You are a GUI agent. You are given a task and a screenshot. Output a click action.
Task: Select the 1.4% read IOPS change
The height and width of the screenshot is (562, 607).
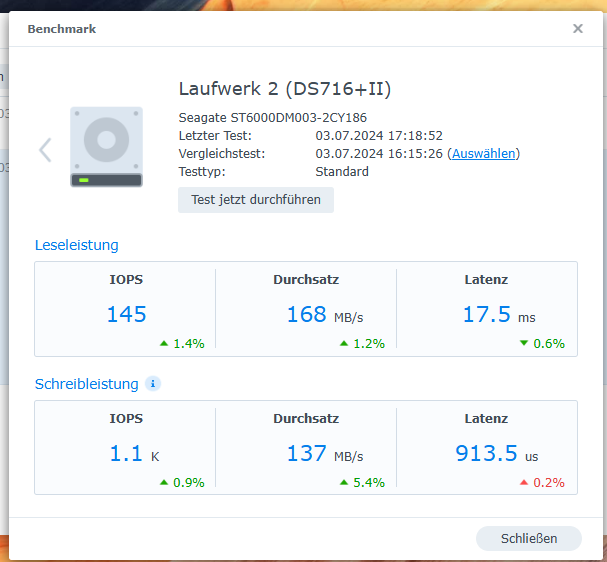click(x=182, y=343)
